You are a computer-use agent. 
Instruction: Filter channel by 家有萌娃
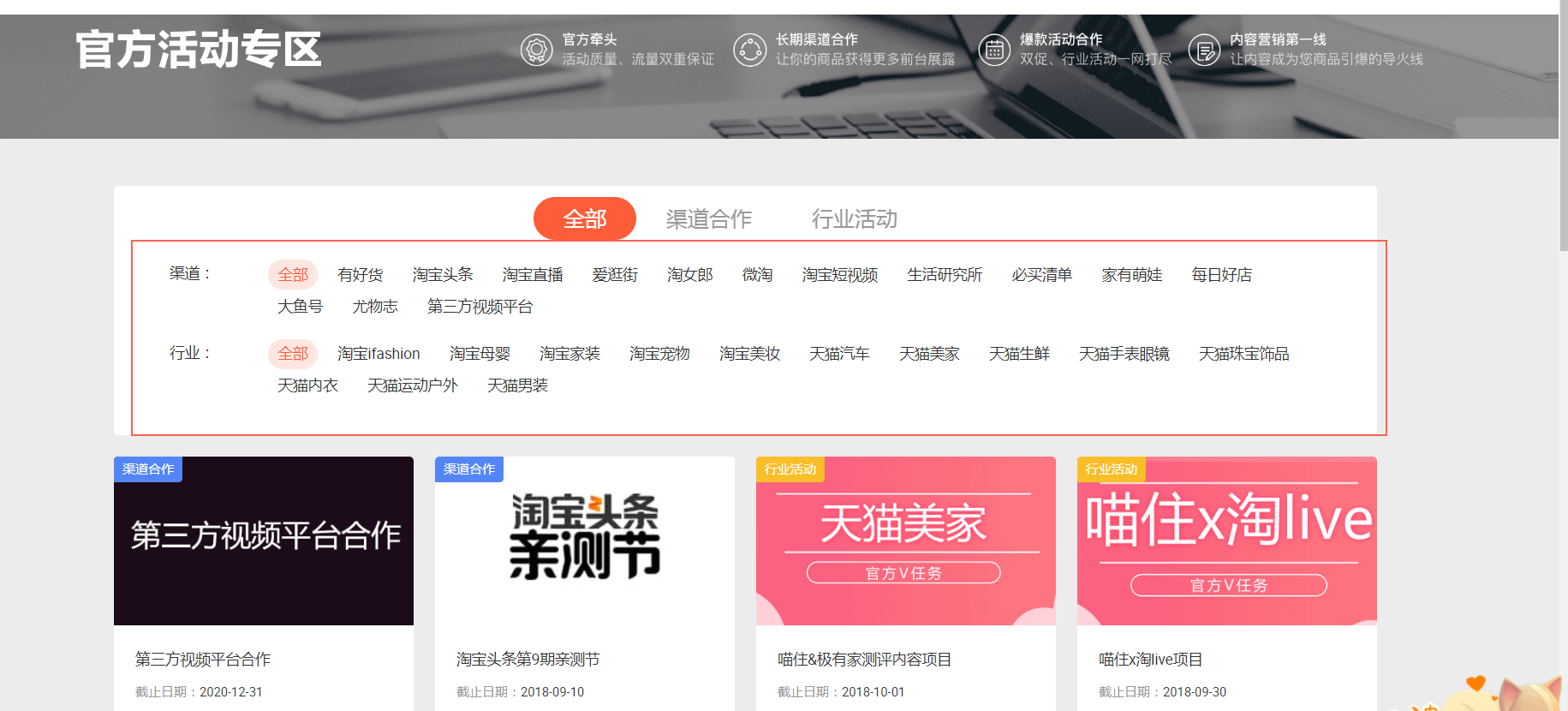click(x=1132, y=275)
